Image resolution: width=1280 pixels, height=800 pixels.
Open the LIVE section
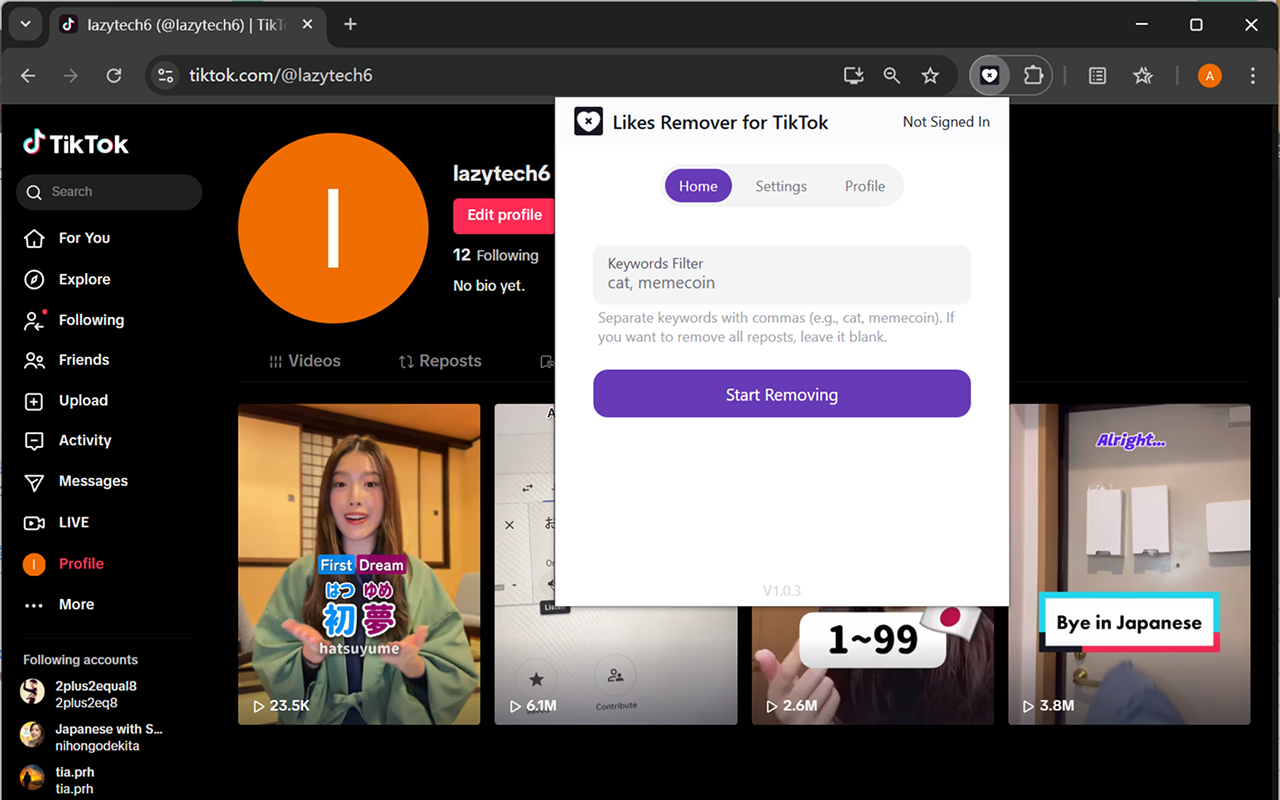56,522
